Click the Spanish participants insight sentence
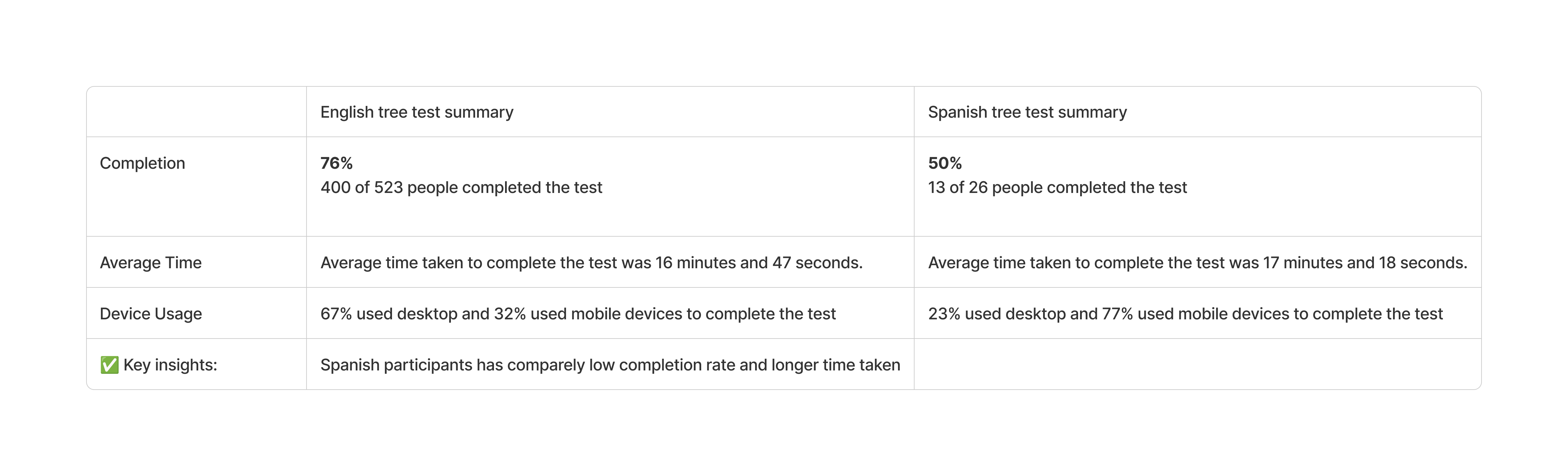The image size is (1568, 476). pyautogui.click(x=610, y=365)
